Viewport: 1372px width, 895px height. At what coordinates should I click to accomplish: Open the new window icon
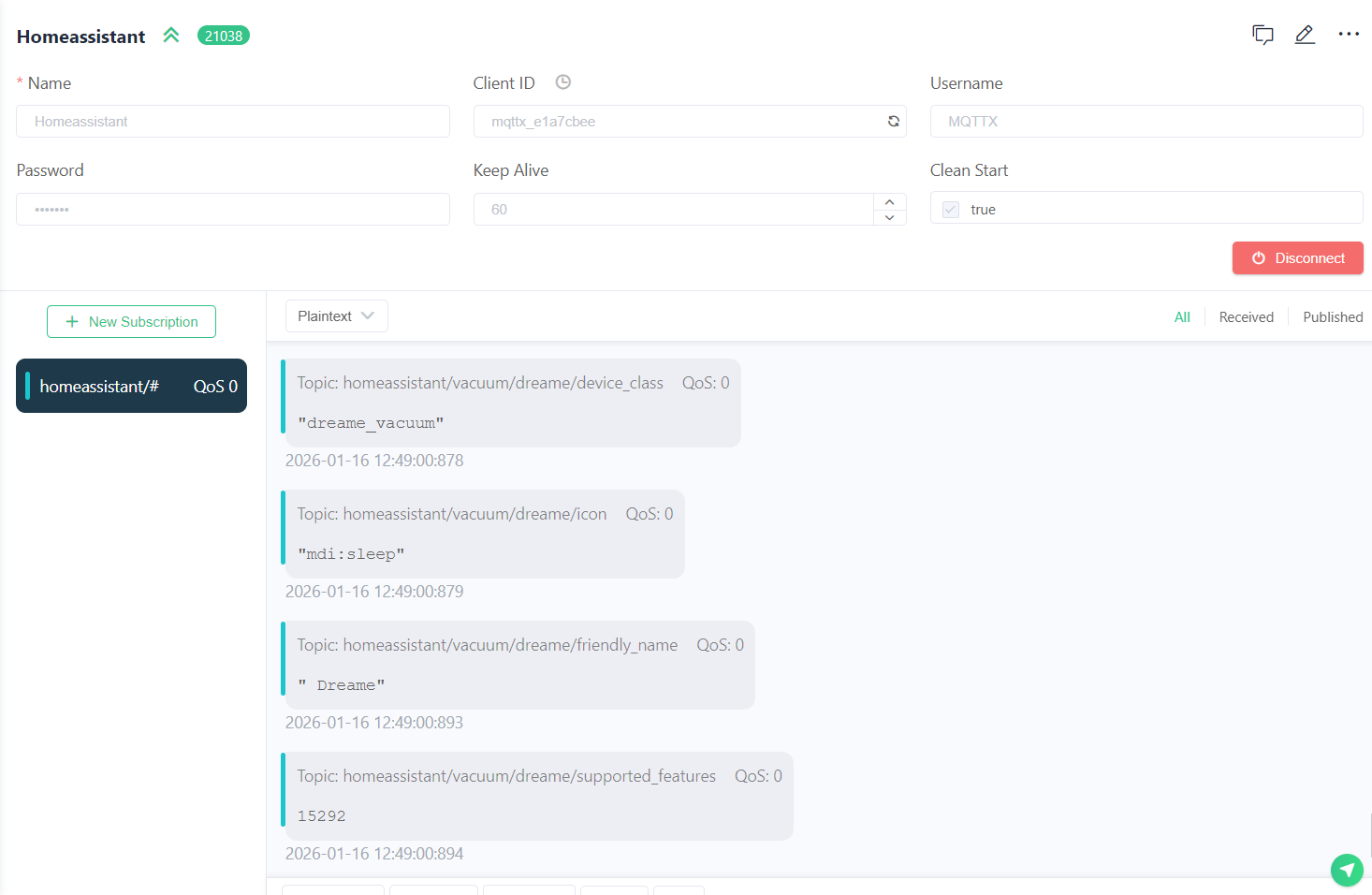click(1263, 35)
